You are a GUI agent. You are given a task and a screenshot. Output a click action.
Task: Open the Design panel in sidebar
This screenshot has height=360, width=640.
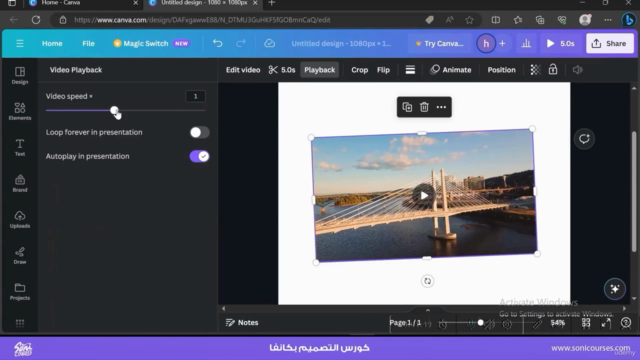(20, 75)
